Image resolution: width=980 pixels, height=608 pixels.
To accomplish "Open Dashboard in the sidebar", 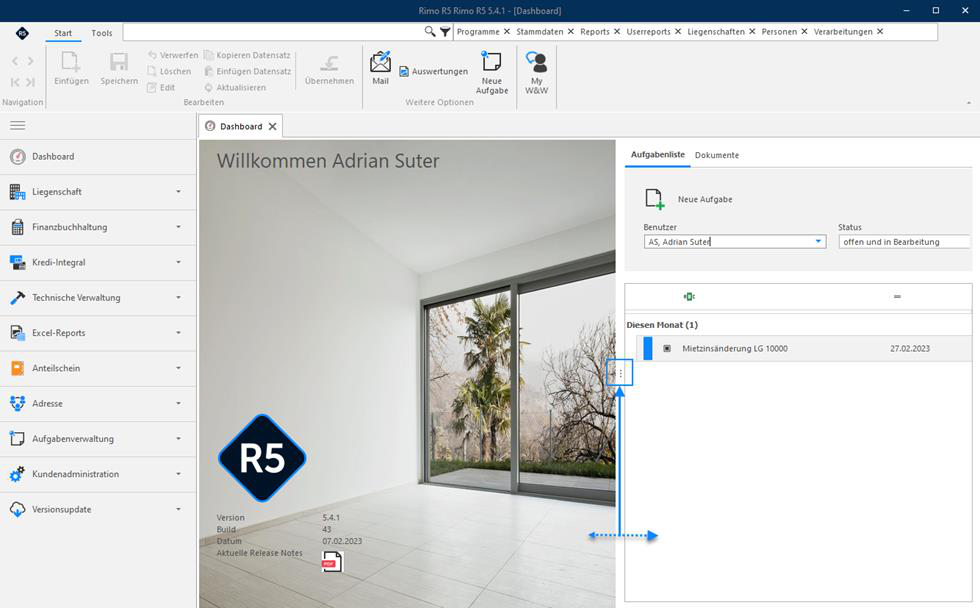I will pyautogui.click(x=98, y=157).
